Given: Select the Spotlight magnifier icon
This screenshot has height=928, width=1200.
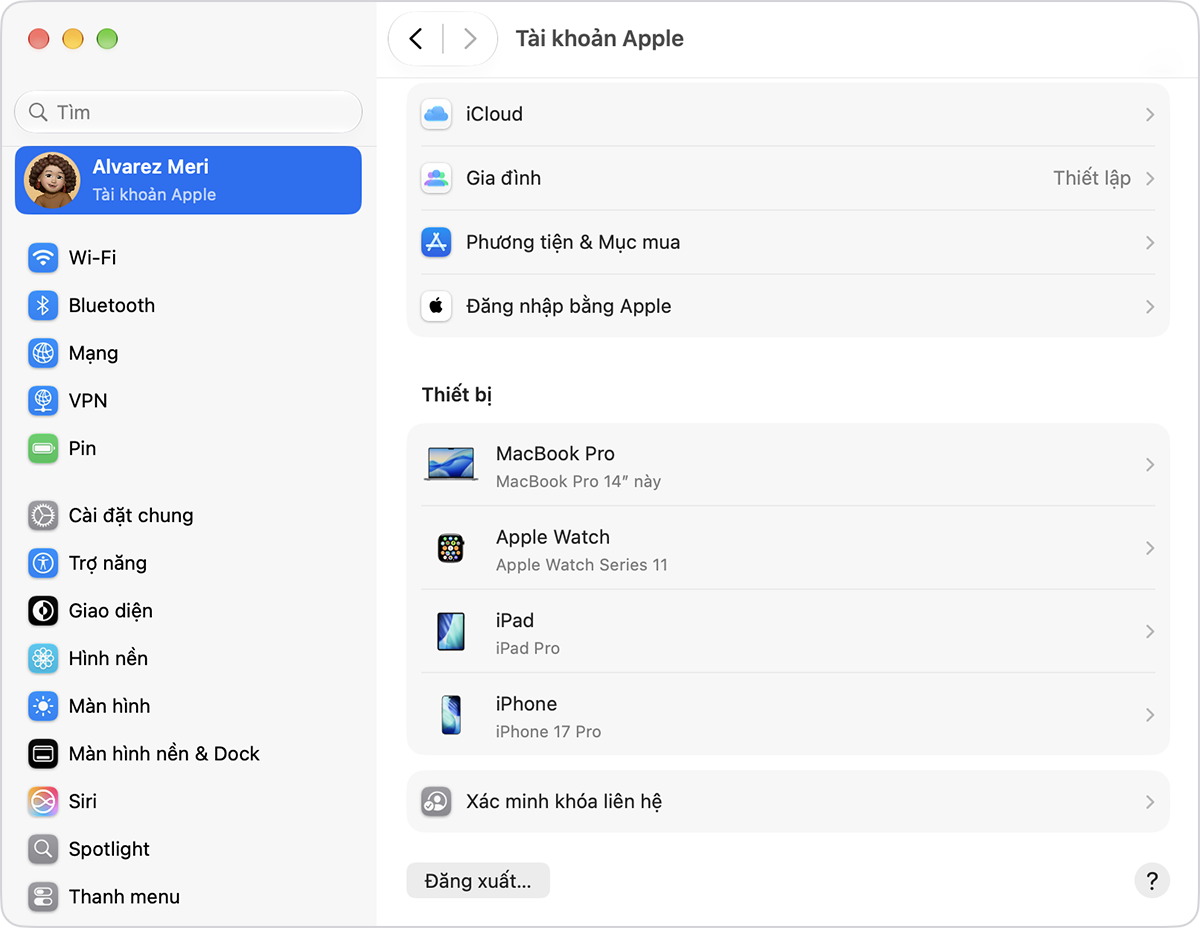Looking at the screenshot, I should tap(43, 849).
